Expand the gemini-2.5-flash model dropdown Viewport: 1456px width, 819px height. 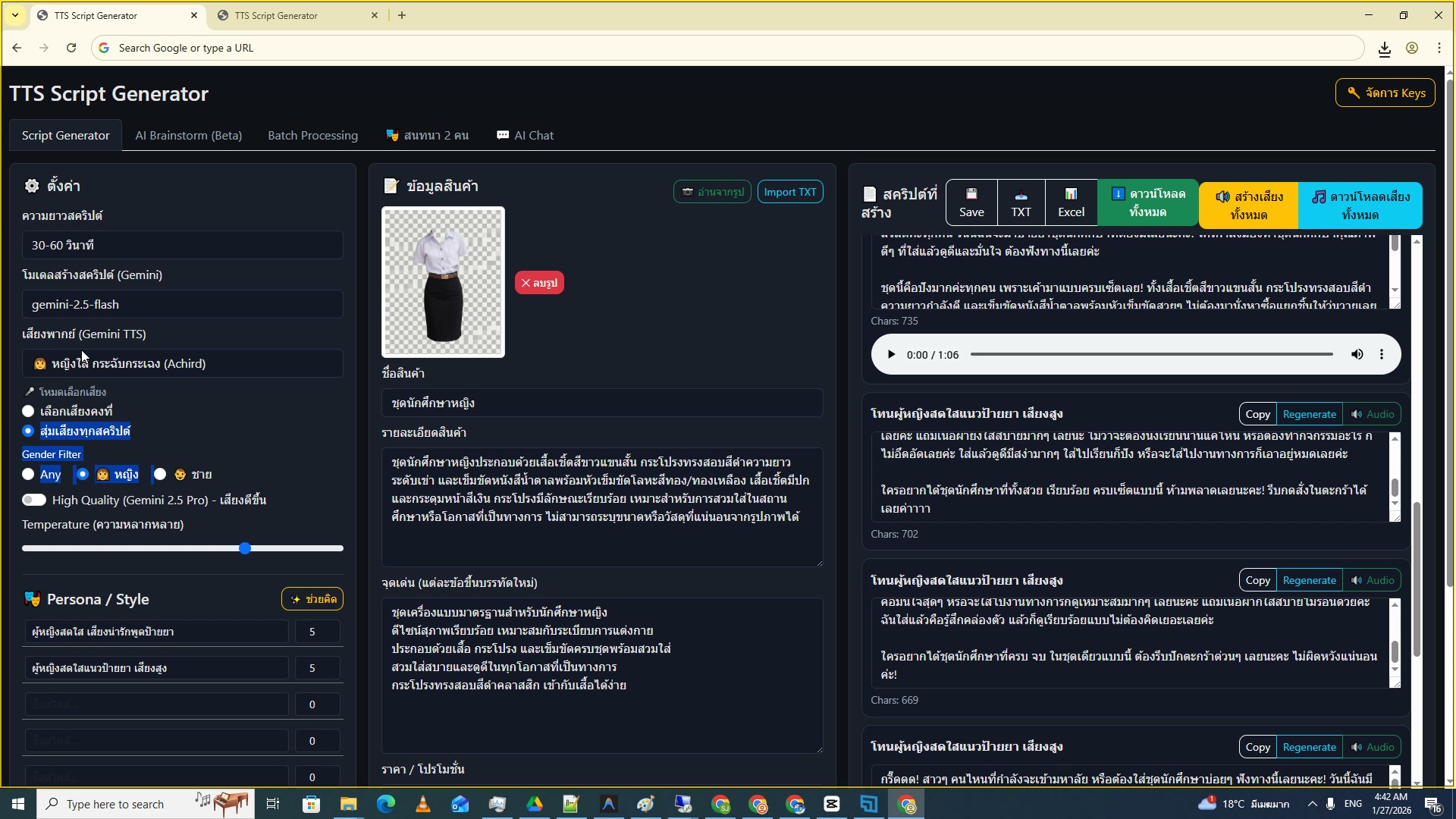[x=182, y=305]
